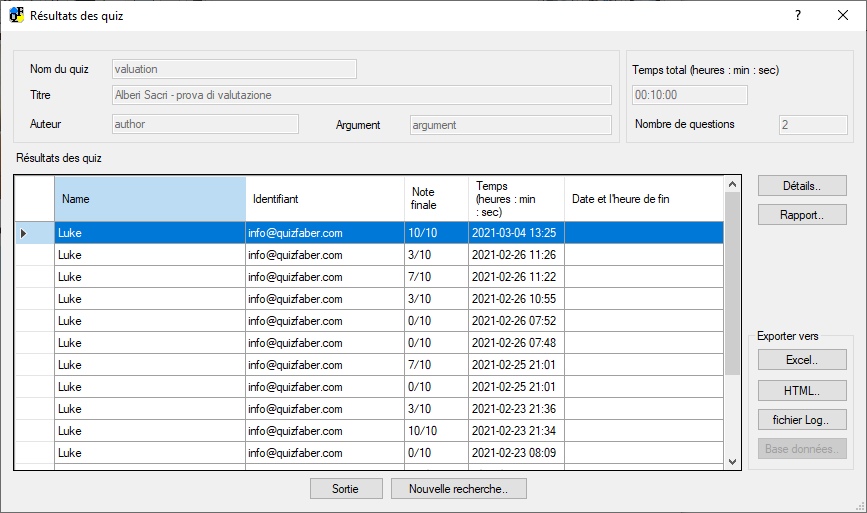Export to fichier Log
Image resolution: width=867 pixels, height=513 pixels.
[802, 420]
